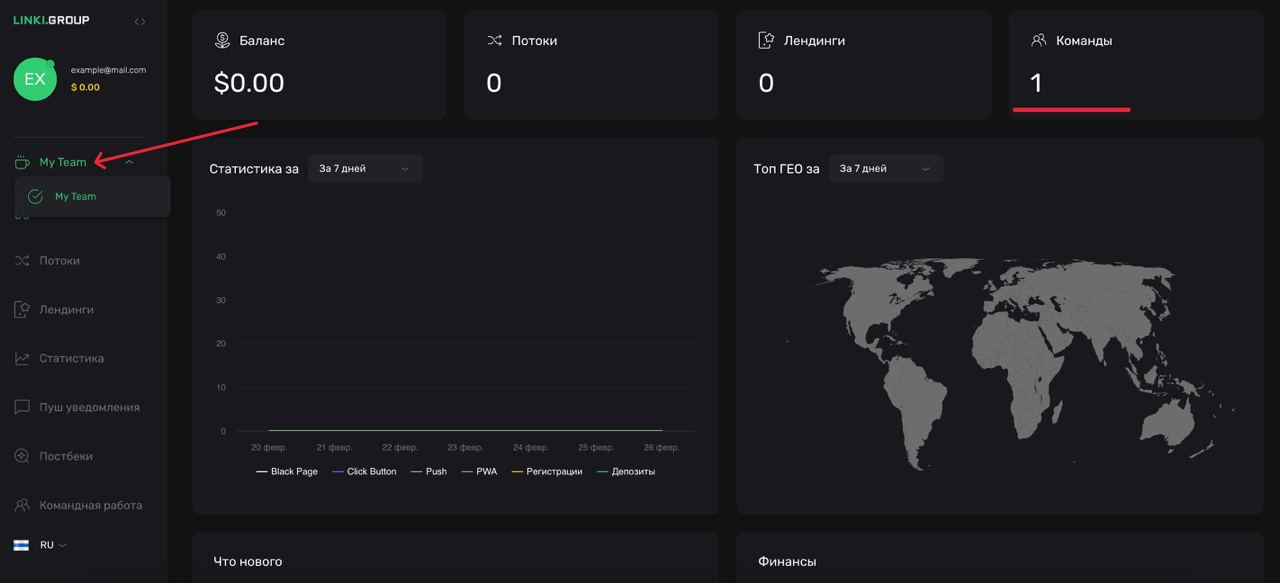This screenshot has width=1280, height=583.
Task: Click the Командная работа people icon
Action: pos(22,505)
